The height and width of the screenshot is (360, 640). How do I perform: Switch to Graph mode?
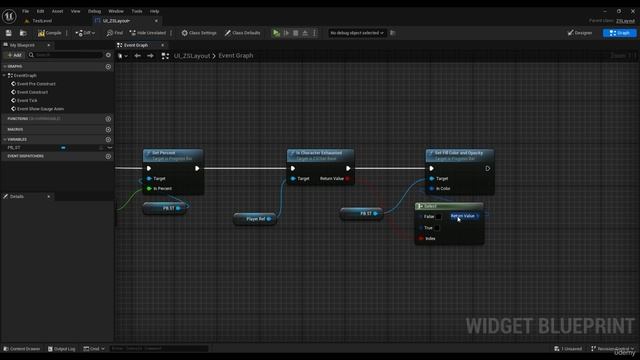click(620, 33)
